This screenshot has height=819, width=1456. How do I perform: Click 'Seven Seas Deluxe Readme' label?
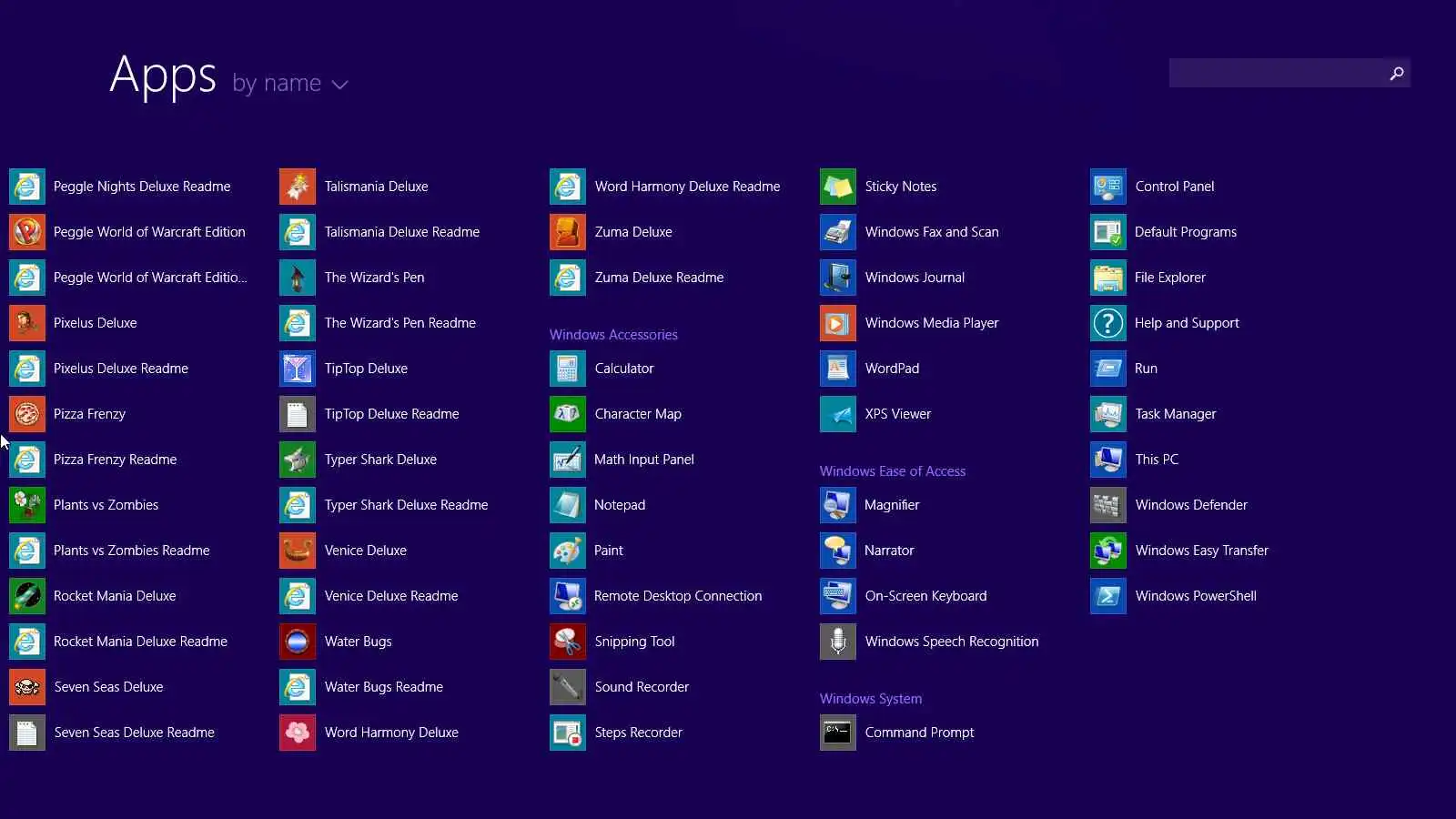pyautogui.click(x=135, y=733)
